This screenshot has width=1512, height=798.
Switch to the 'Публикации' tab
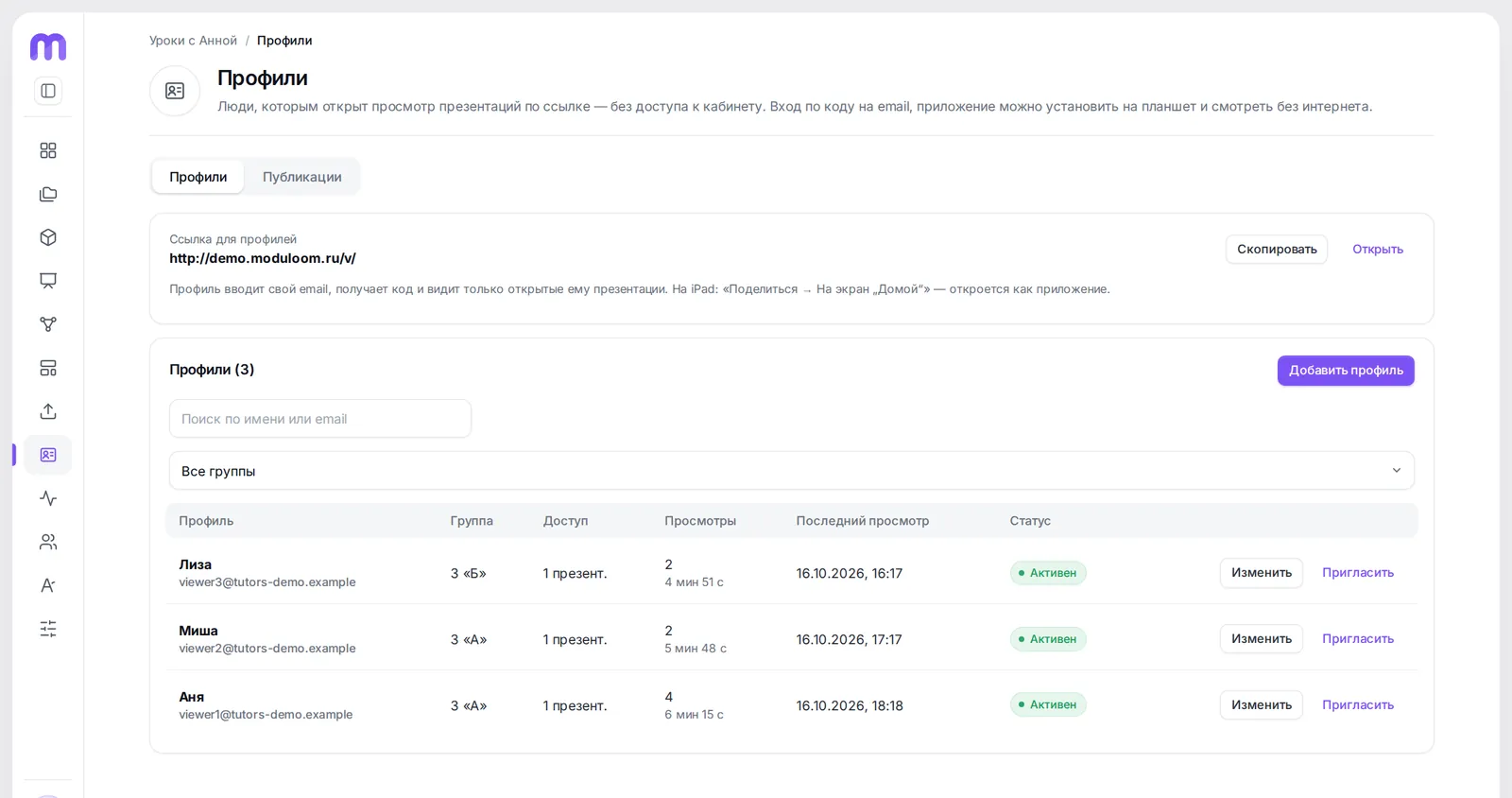(x=302, y=177)
